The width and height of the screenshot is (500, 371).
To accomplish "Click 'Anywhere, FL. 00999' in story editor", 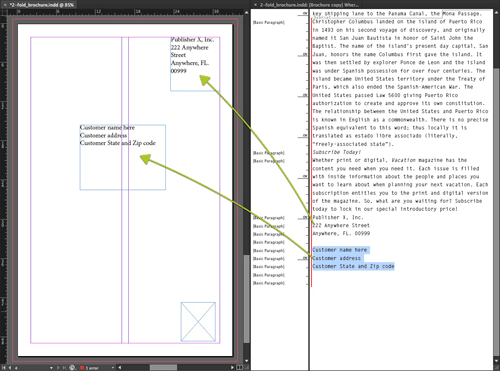I will (x=341, y=233).
